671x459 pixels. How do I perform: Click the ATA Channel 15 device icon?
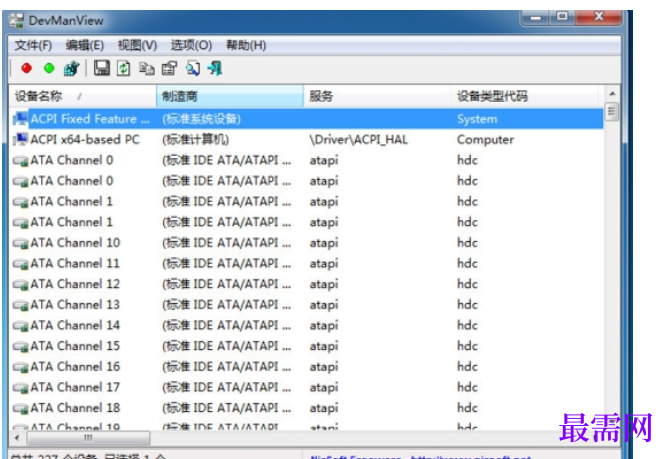click(20, 346)
